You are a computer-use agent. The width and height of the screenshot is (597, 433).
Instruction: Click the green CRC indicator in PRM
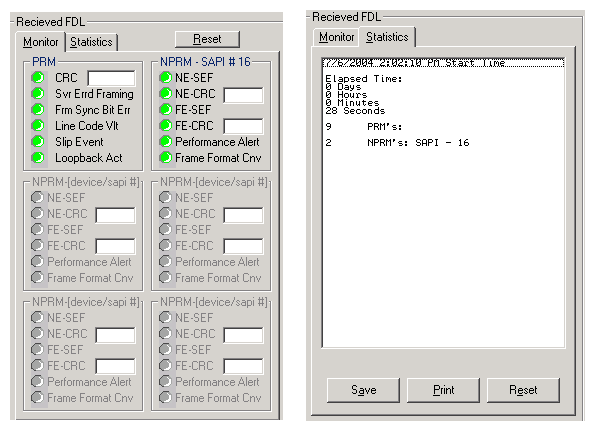click(38, 78)
